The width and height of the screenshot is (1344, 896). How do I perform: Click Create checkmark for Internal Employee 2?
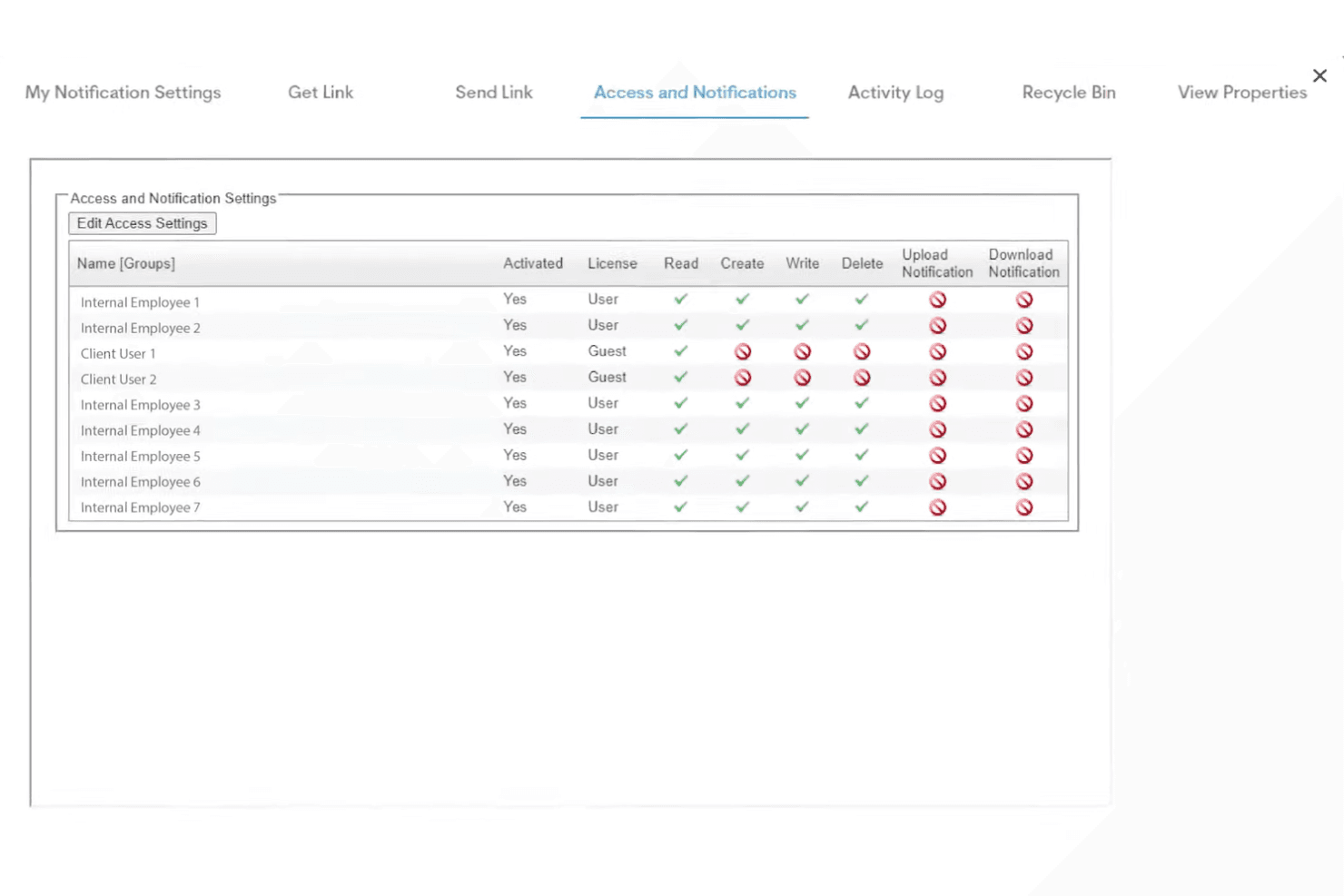click(742, 325)
